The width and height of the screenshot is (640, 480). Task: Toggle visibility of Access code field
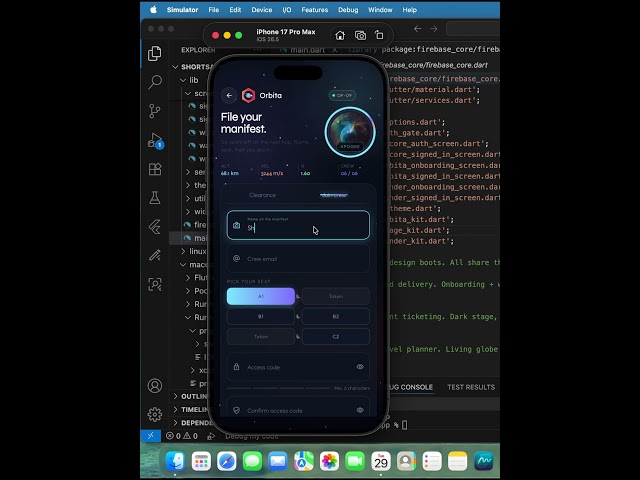360,367
